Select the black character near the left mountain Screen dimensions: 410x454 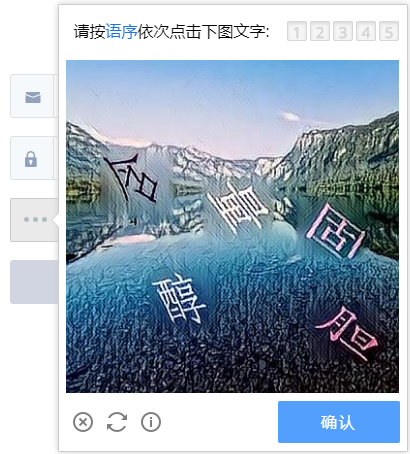click(133, 178)
